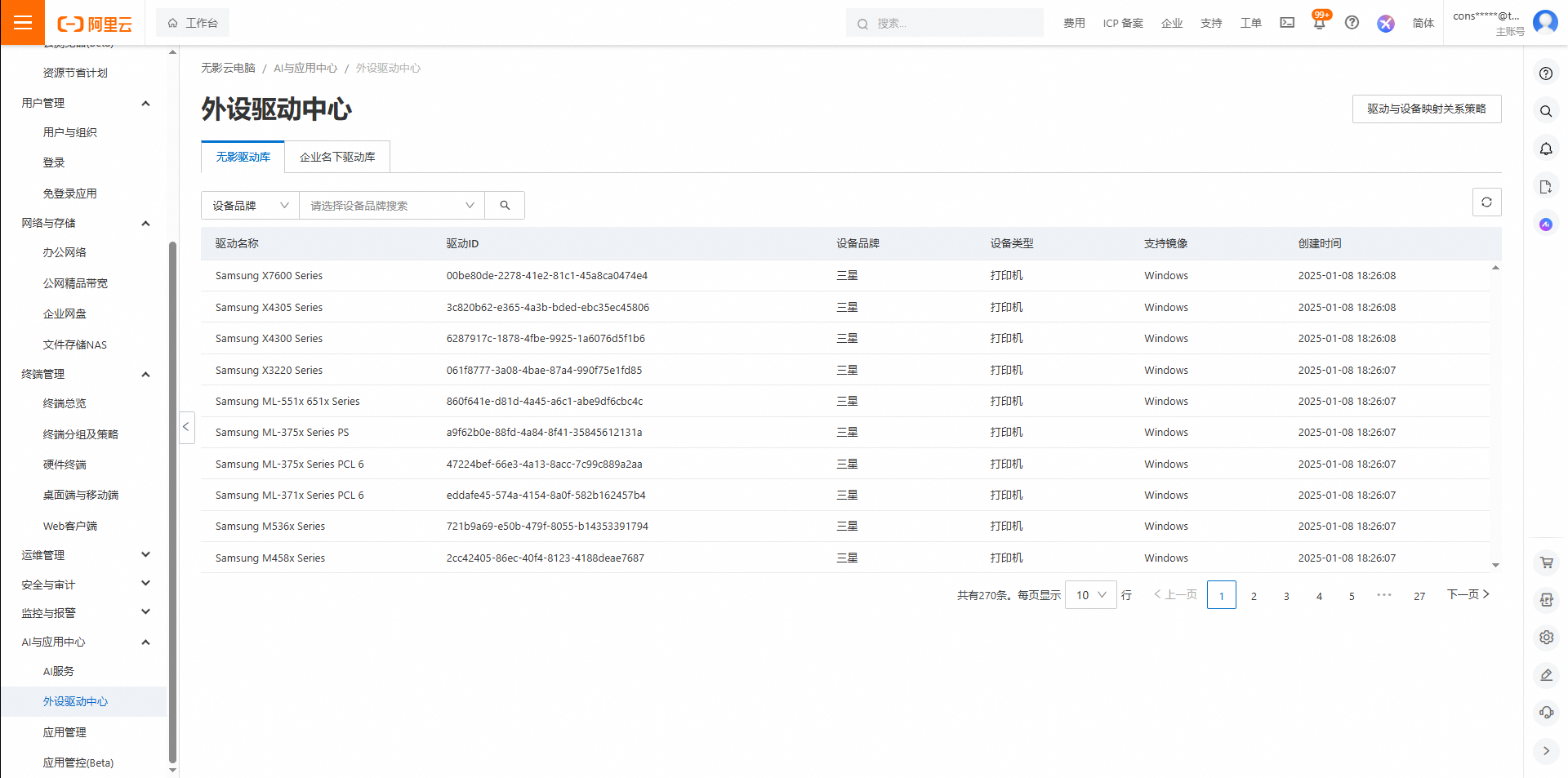The height and width of the screenshot is (778, 1568).
Task: Click the search magnifier button beside brand filter
Action: (x=505, y=206)
